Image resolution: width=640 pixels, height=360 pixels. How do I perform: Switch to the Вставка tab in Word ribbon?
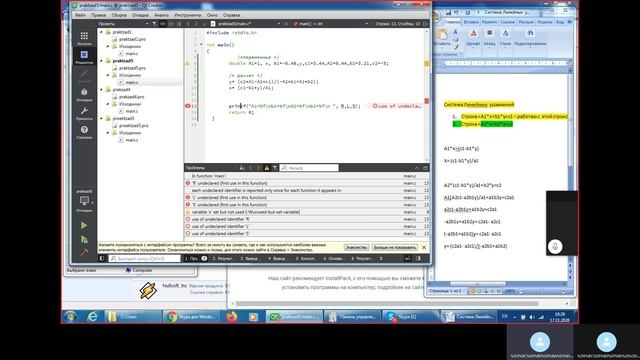pos(471,22)
